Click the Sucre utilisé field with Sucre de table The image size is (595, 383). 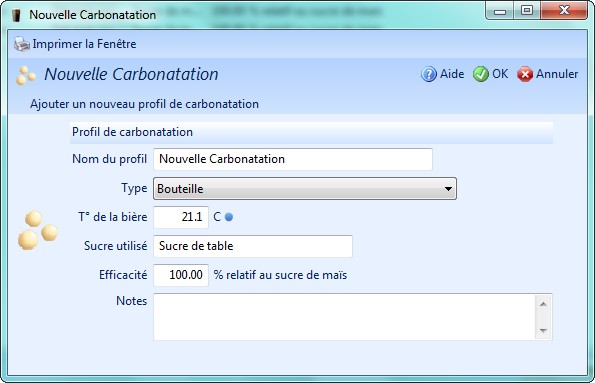[x=253, y=246]
